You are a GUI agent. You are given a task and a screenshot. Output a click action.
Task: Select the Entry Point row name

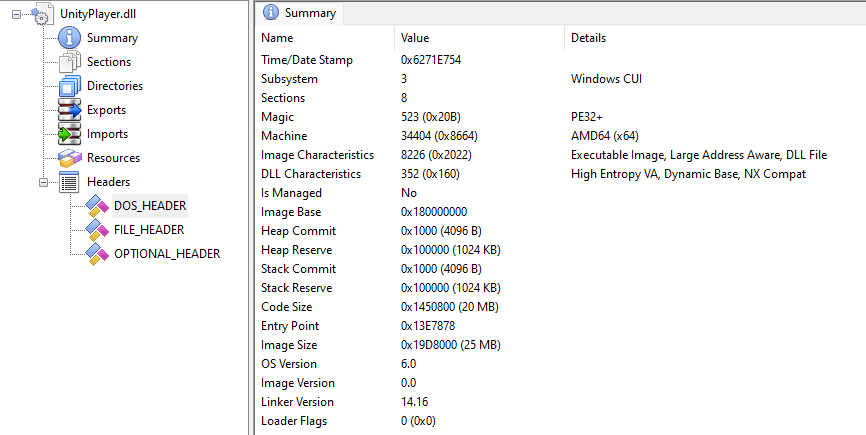point(290,326)
